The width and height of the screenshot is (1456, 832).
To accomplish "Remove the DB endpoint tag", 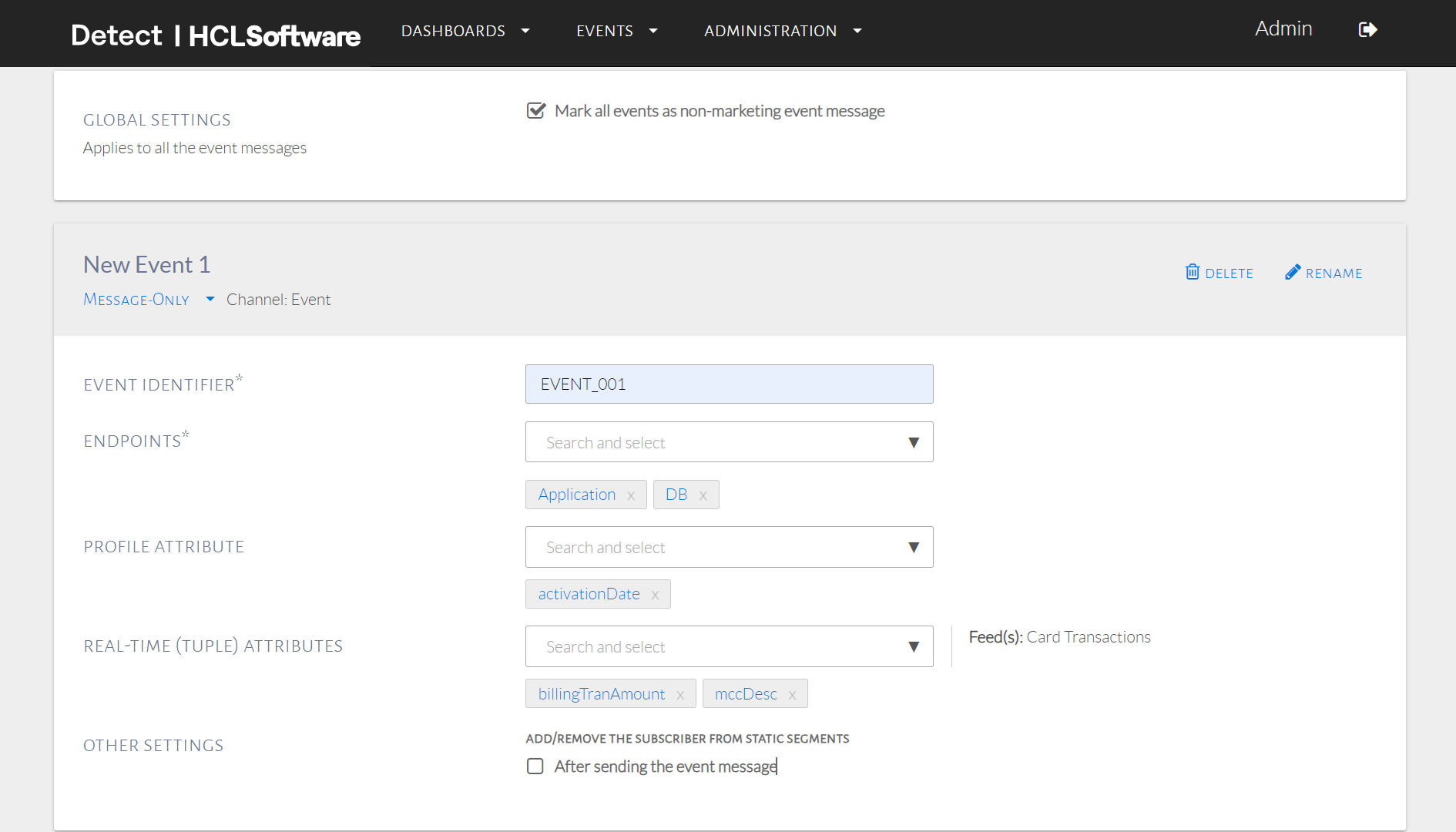I will 703,495.
